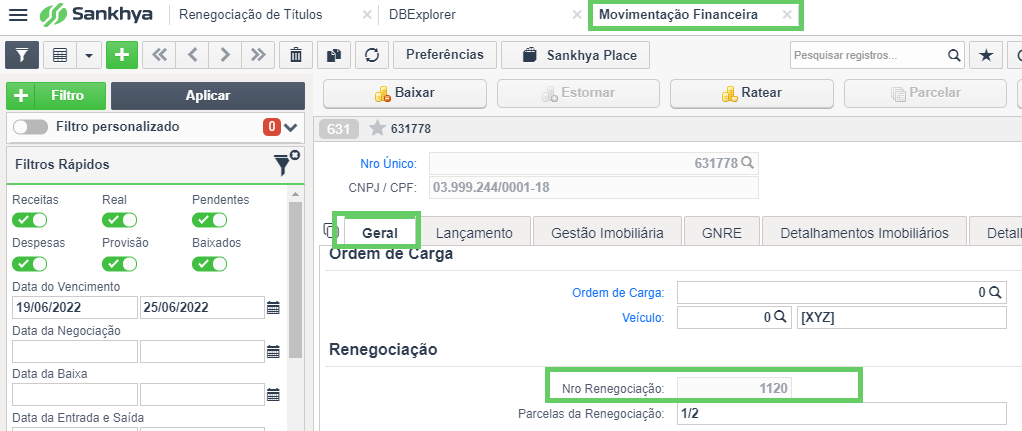The height and width of the screenshot is (431, 1022).
Task: Switch to Renegociação de Títulos tab
Action: (250, 14)
